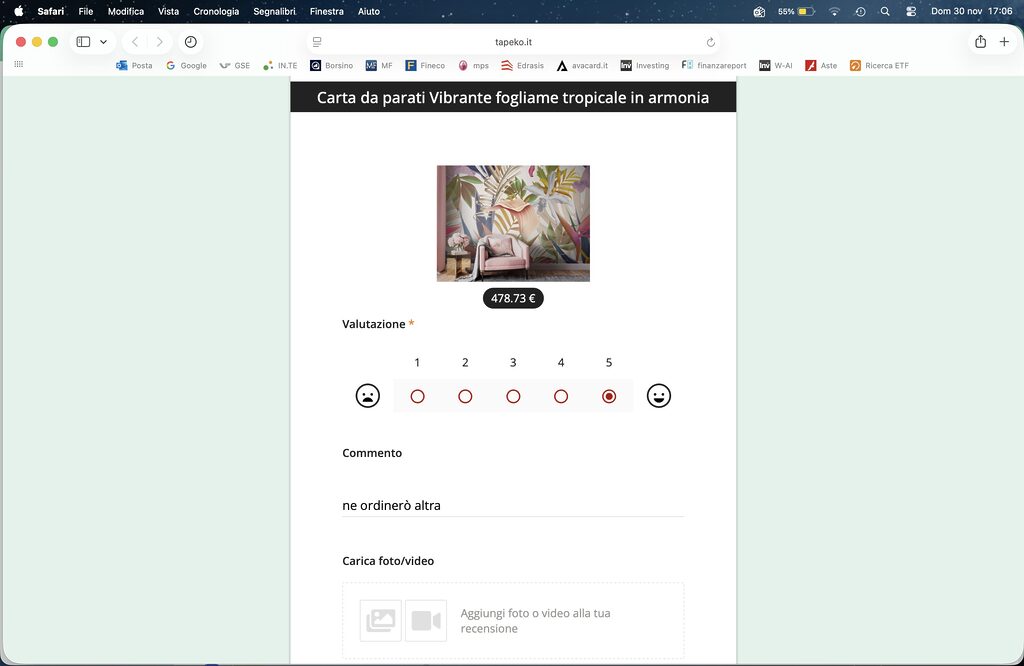Open the Share icon in toolbar
The image size is (1024, 666).
click(x=980, y=42)
